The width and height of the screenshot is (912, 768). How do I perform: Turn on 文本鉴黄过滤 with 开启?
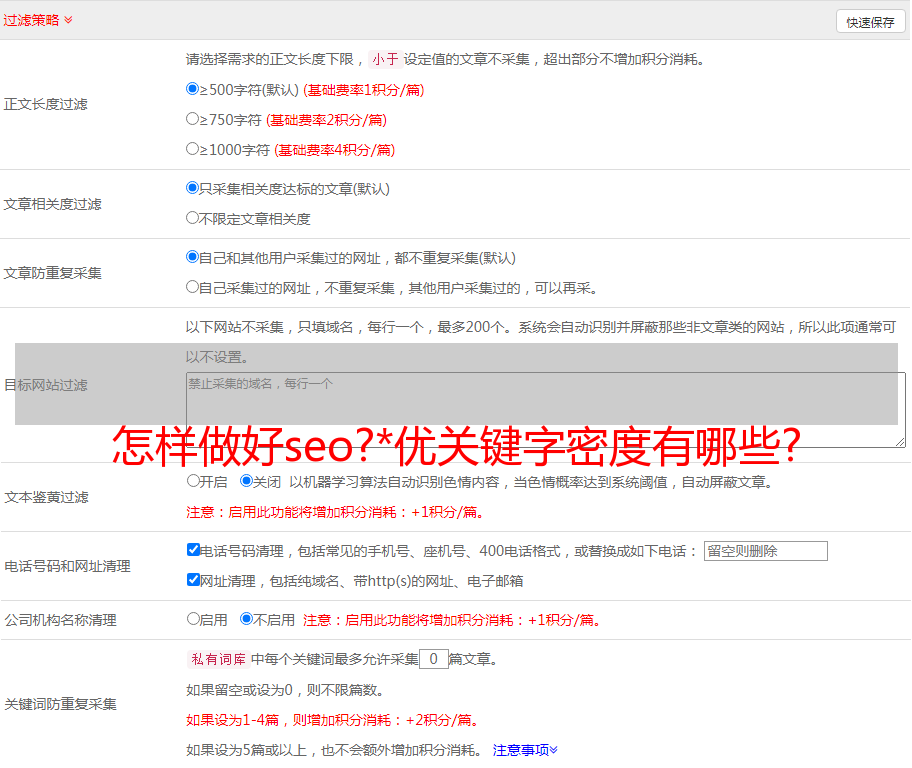point(193,481)
